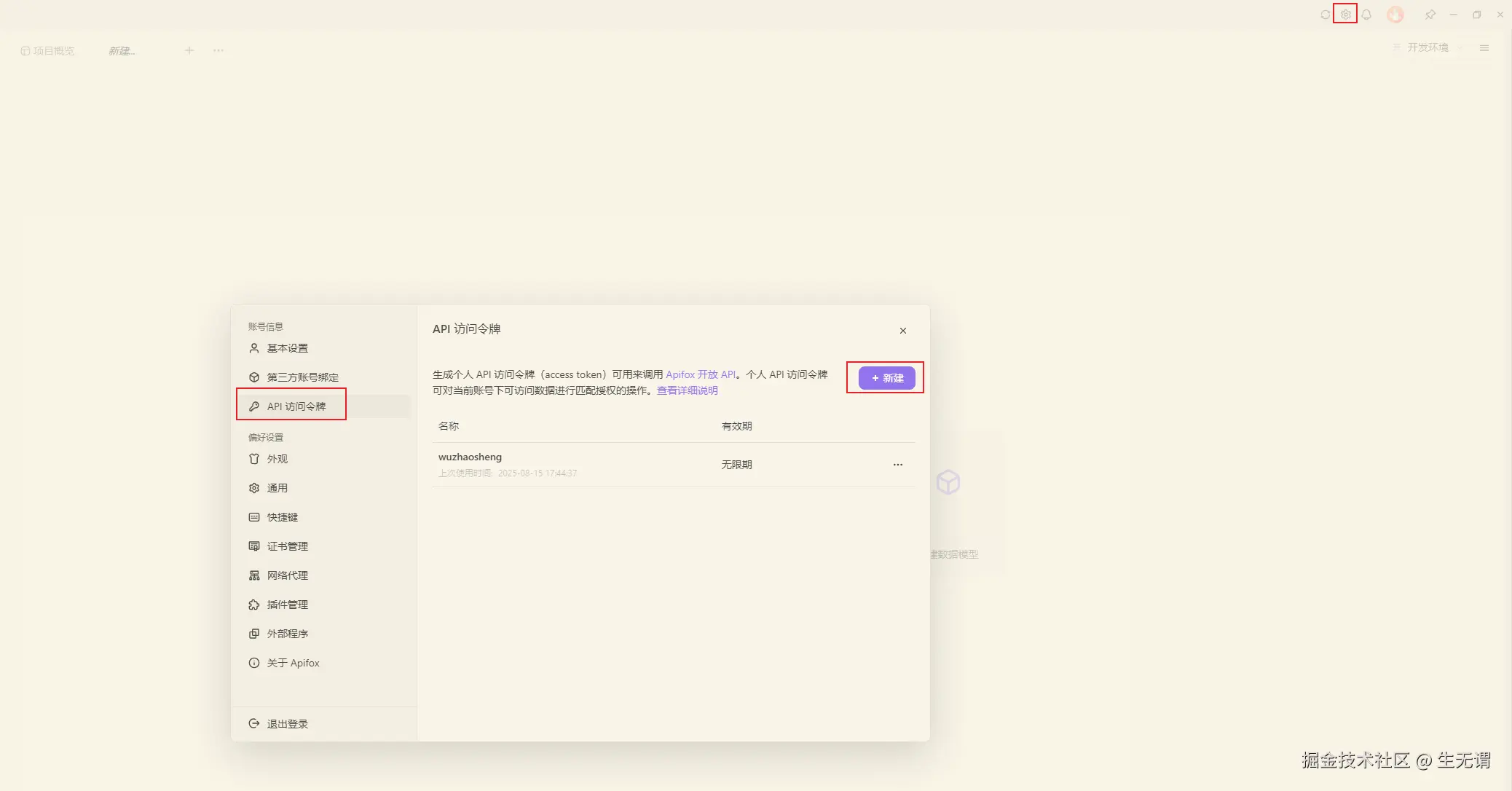Click the 新建 create token button
The image size is (1512, 791).
coord(886,378)
